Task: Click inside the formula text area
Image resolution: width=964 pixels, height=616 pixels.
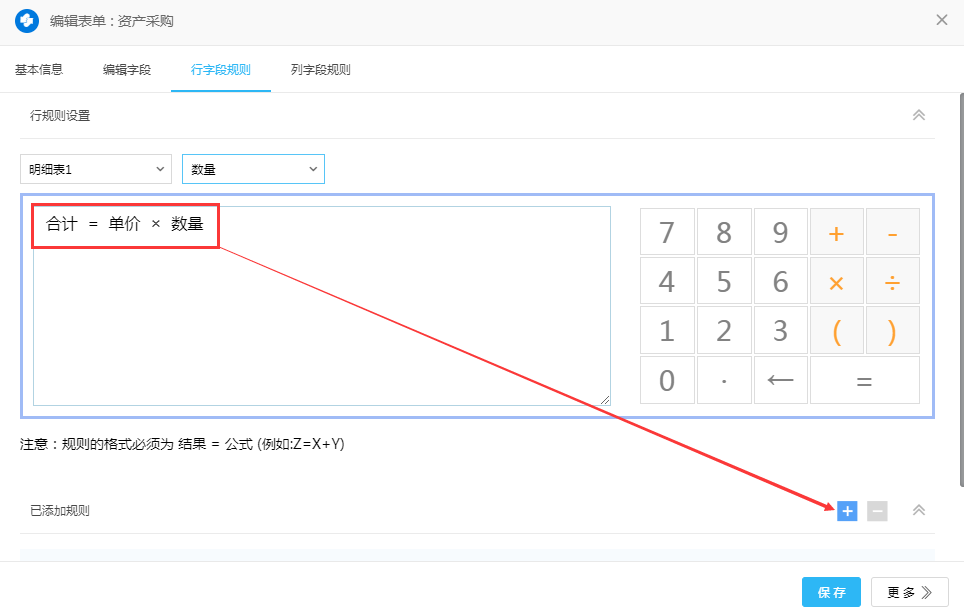Action: point(321,320)
